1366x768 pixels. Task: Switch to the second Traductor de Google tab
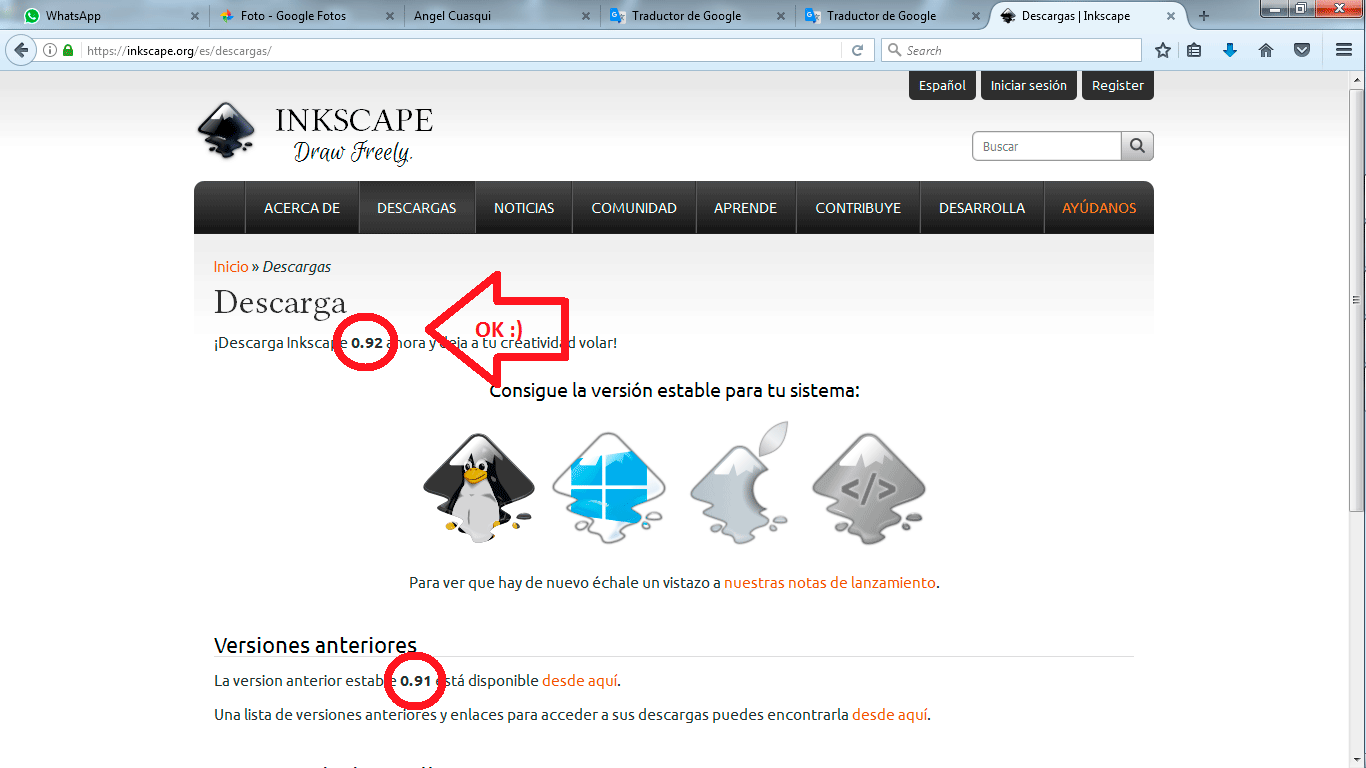point(892,16)
